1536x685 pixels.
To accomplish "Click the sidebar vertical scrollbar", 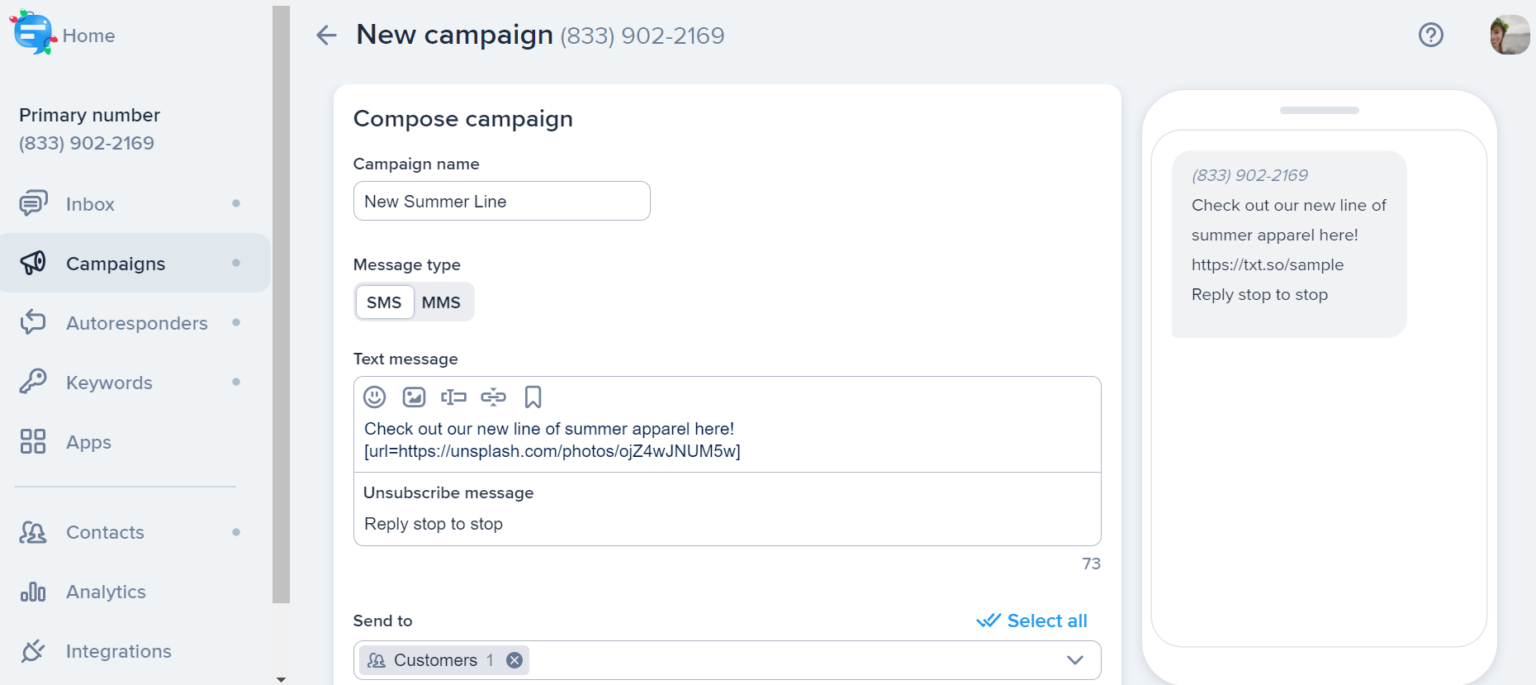I will tap(281, 300).
